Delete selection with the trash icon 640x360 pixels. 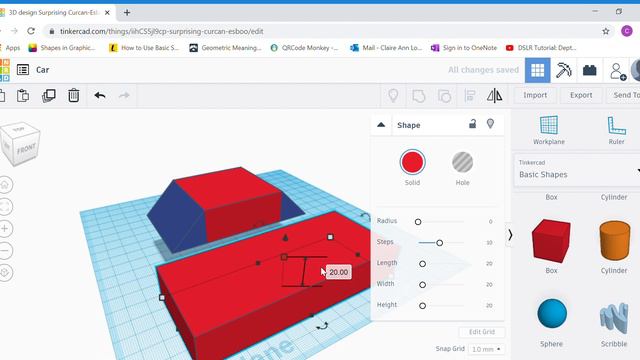click(x=73, y=96)
